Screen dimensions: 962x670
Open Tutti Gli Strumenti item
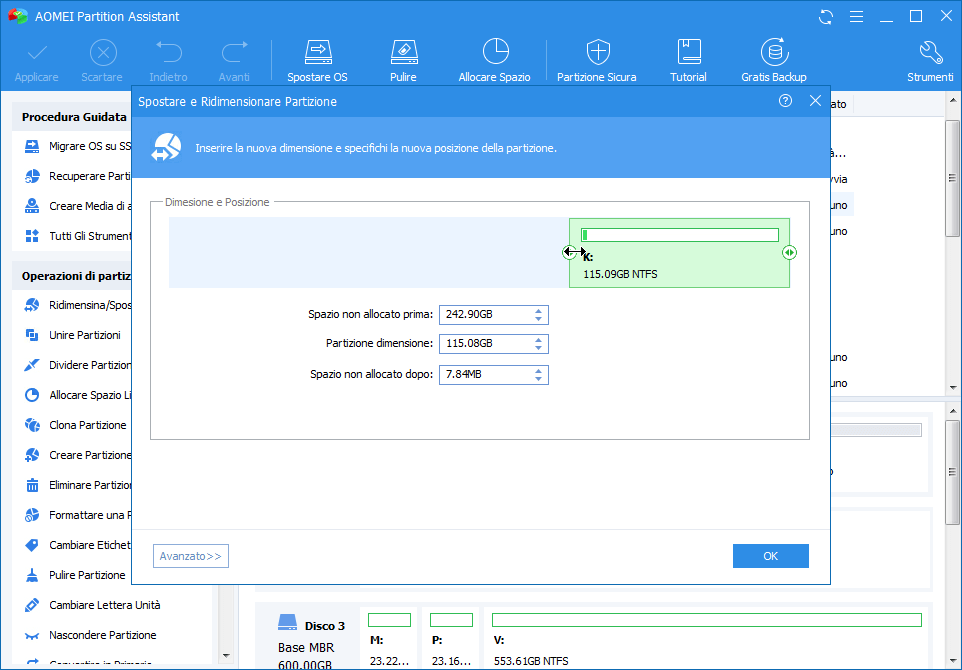(78, 236)
